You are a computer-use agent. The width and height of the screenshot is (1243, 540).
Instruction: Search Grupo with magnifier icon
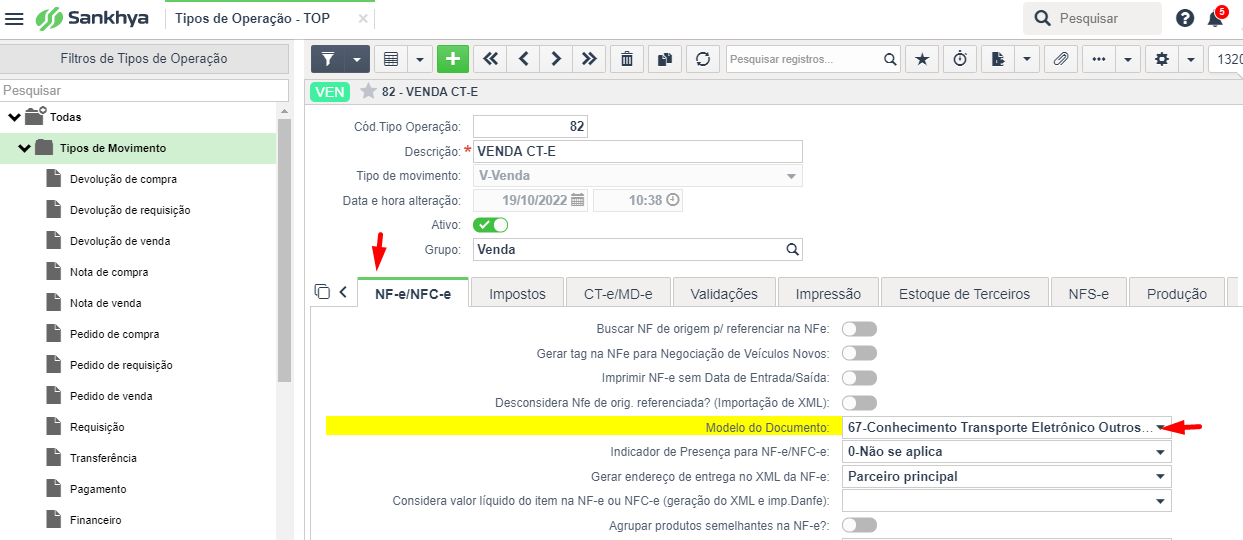[x=792, y=249]
